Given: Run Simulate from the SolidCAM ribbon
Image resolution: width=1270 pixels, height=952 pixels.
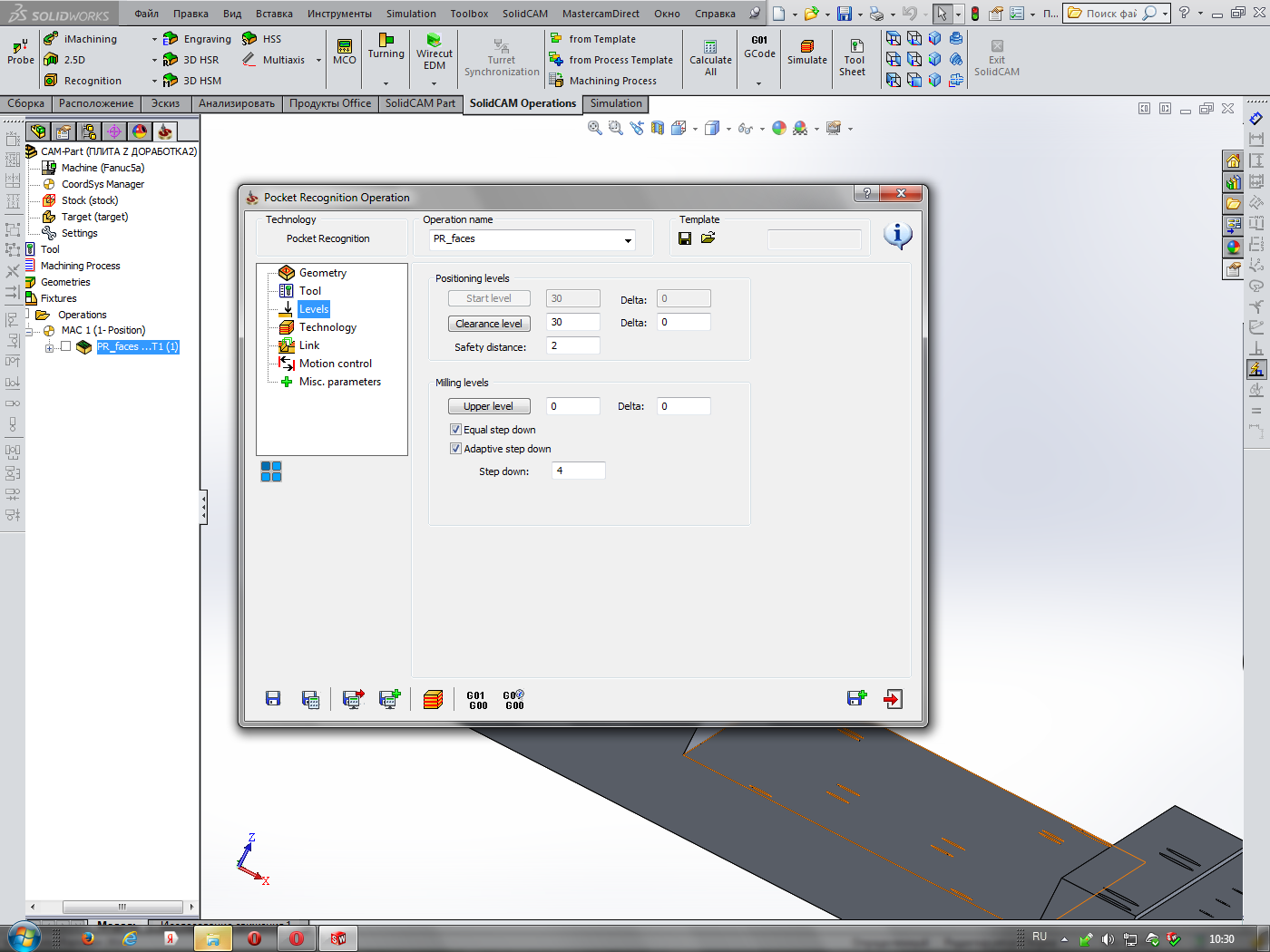Looking at the screenshot, I should coord(806,45).
